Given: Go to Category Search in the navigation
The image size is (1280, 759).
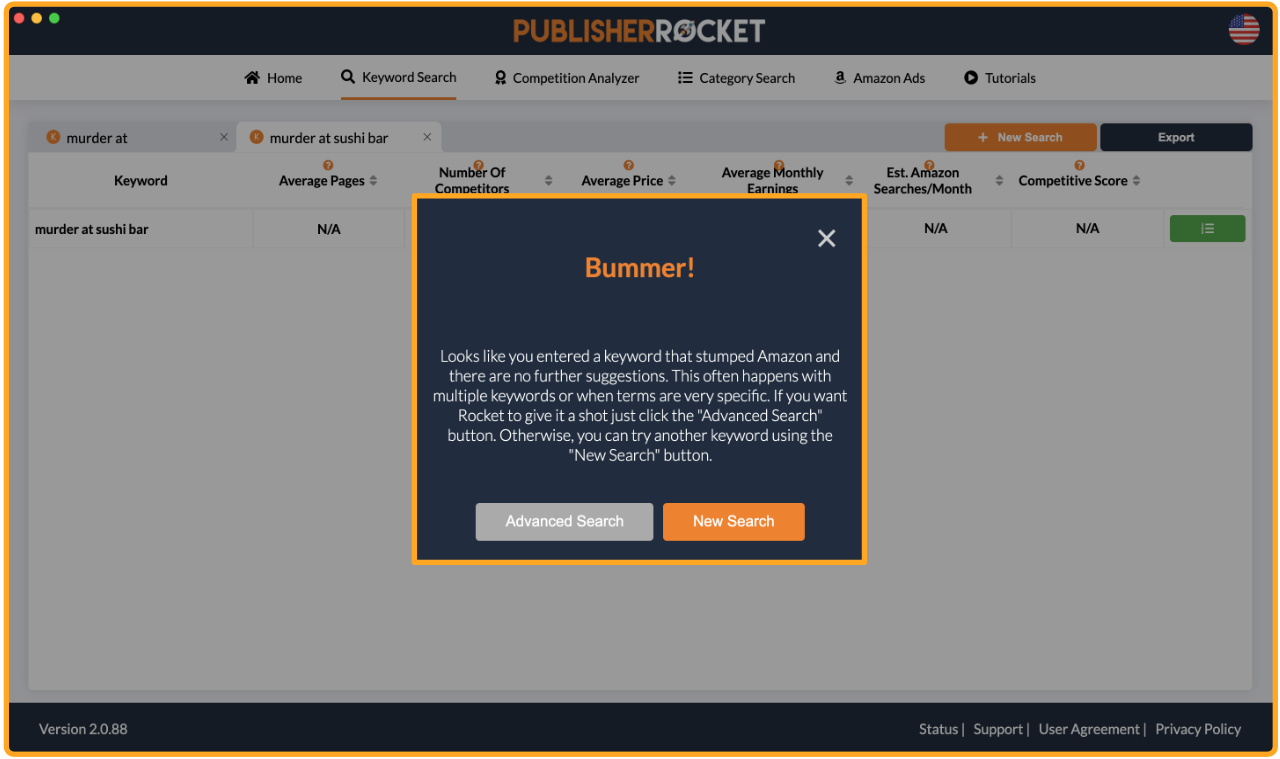Looking at the screenshot, I should tap(736, 78).
